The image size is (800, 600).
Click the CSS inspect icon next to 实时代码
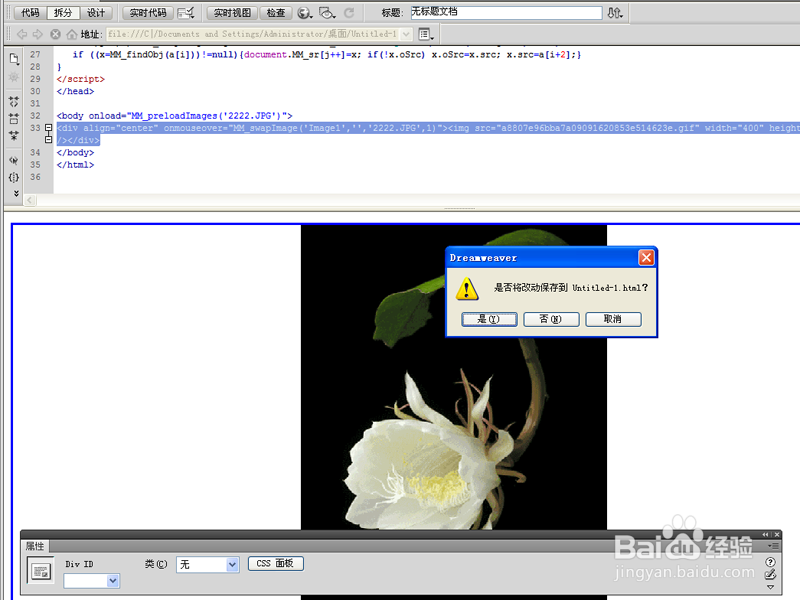click(186, 13)
